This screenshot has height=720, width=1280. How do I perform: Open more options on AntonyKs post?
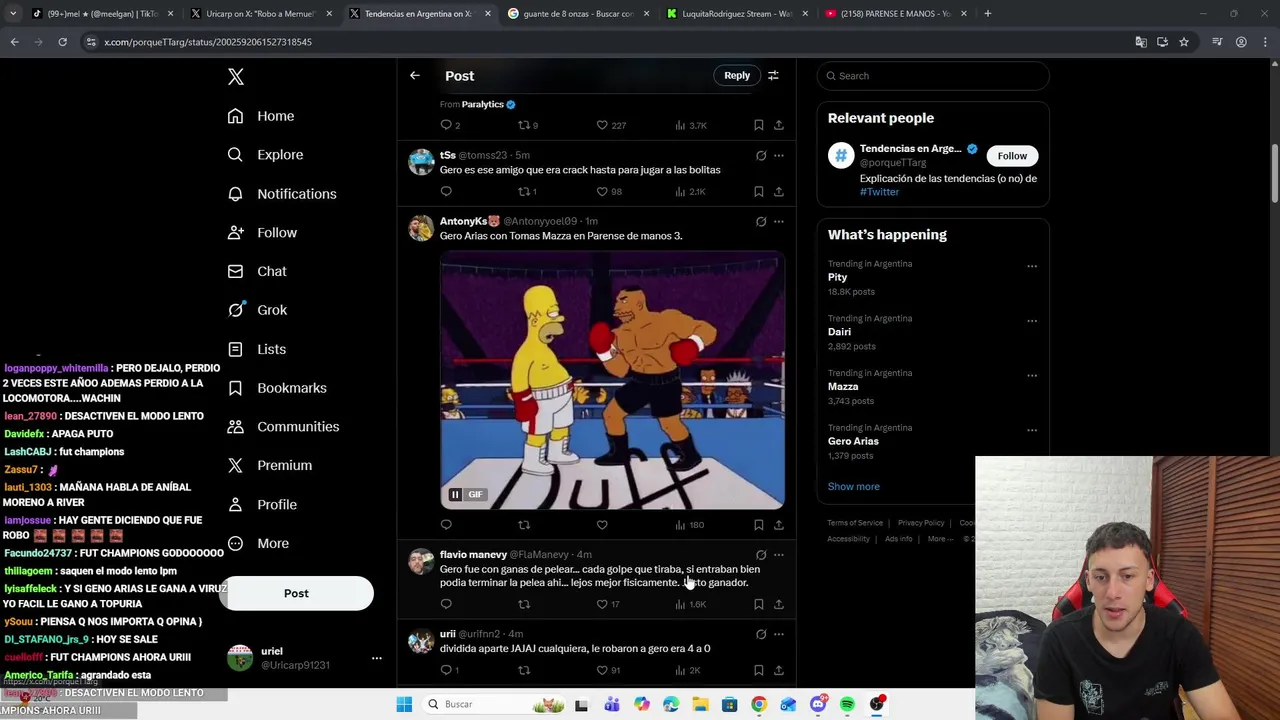[x=778, y=222]
